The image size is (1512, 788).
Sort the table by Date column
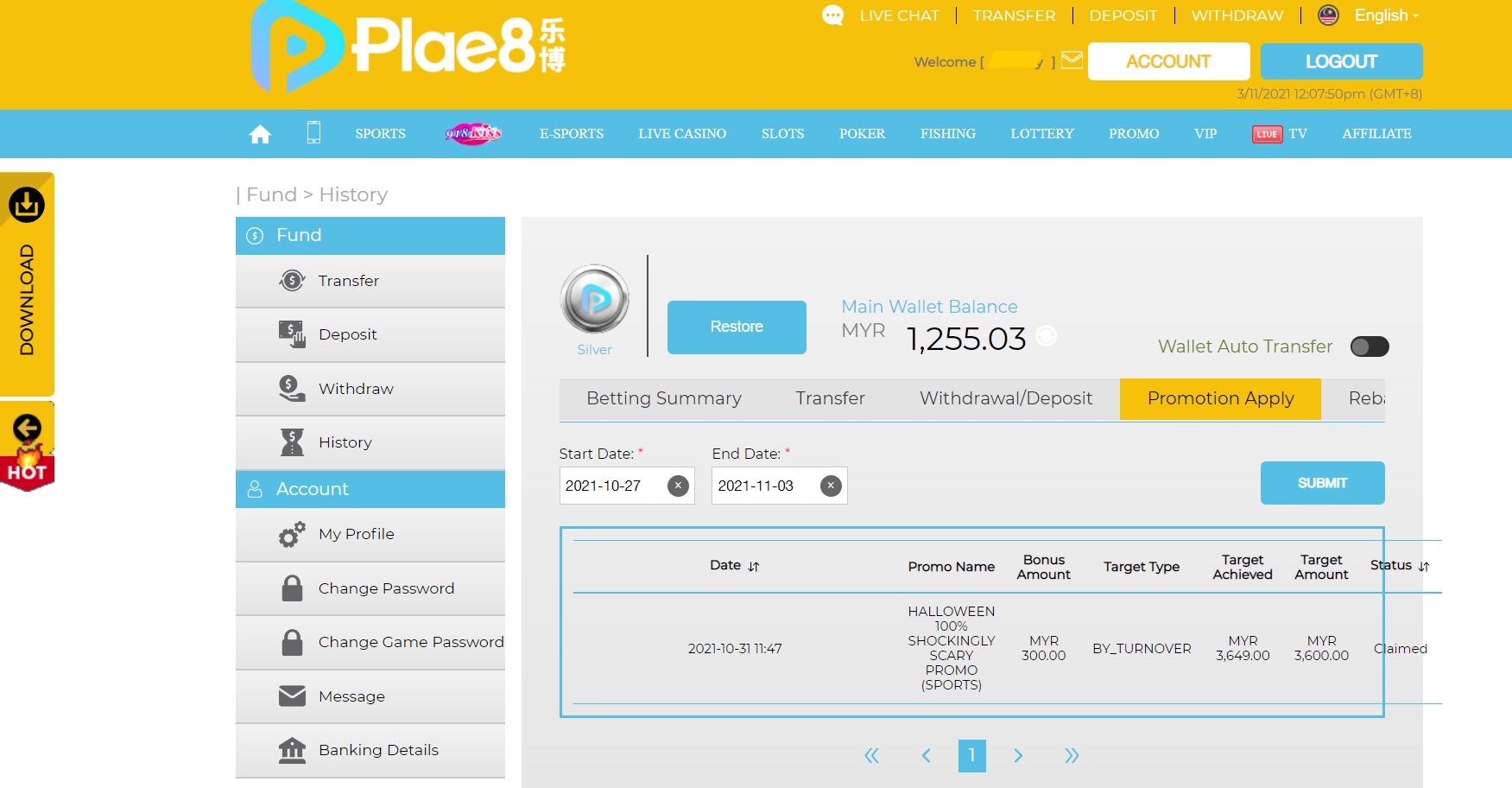click(754, 567)
